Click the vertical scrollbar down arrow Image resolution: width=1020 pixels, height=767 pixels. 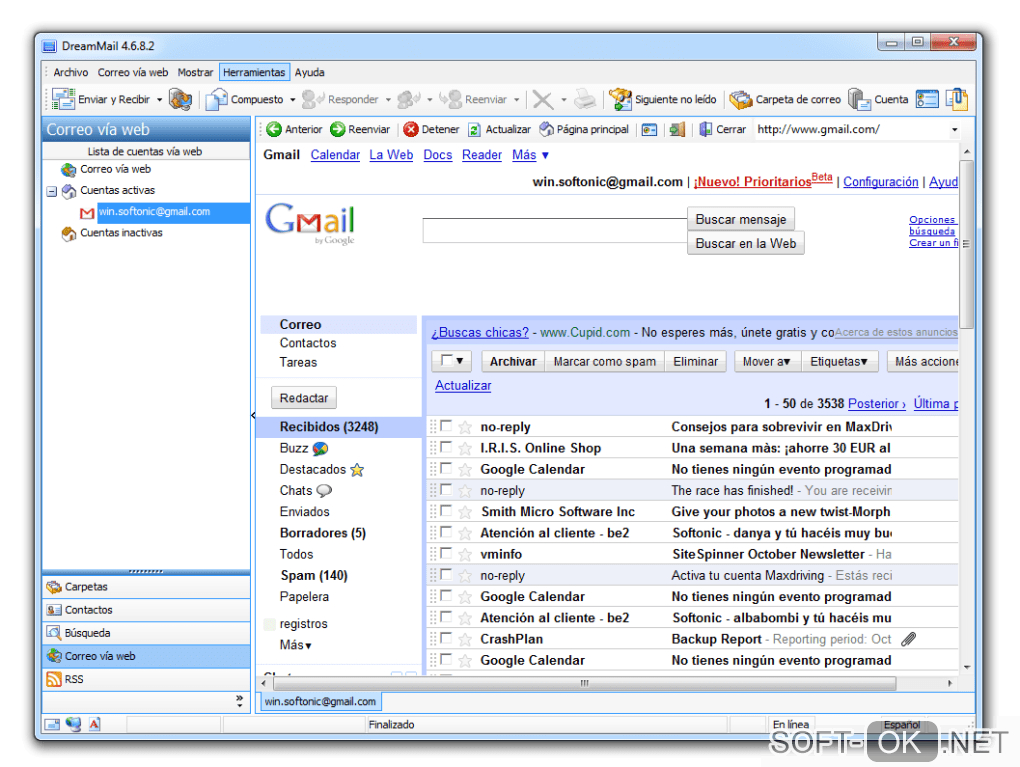coord(967,667)
